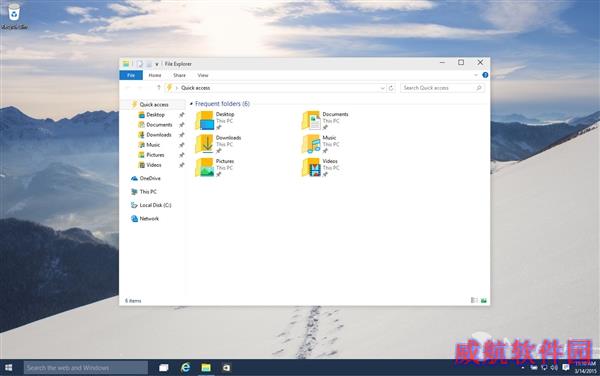Collapse the Frequent folders group
This screenshot has height=376, width=600.
[191, 104]
